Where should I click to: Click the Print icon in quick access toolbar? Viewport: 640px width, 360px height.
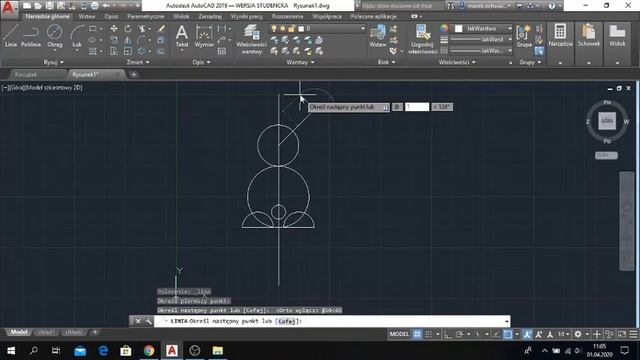94,6
